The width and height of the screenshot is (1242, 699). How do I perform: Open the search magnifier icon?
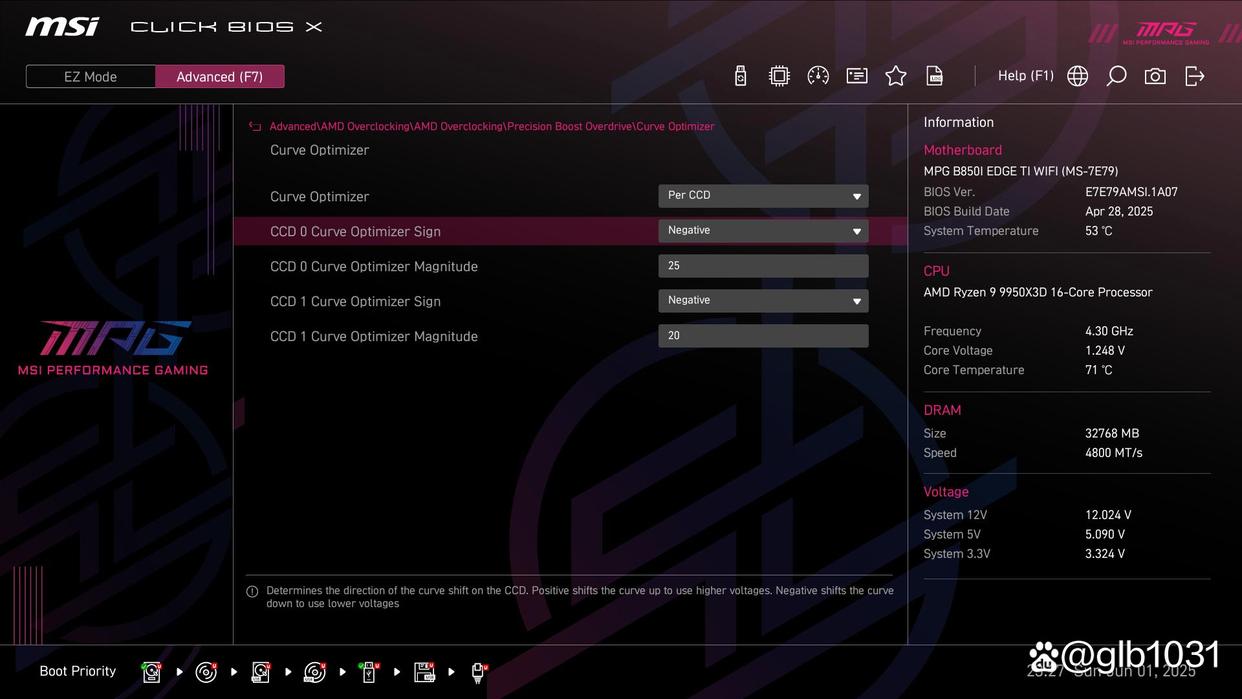point(1116,76)
